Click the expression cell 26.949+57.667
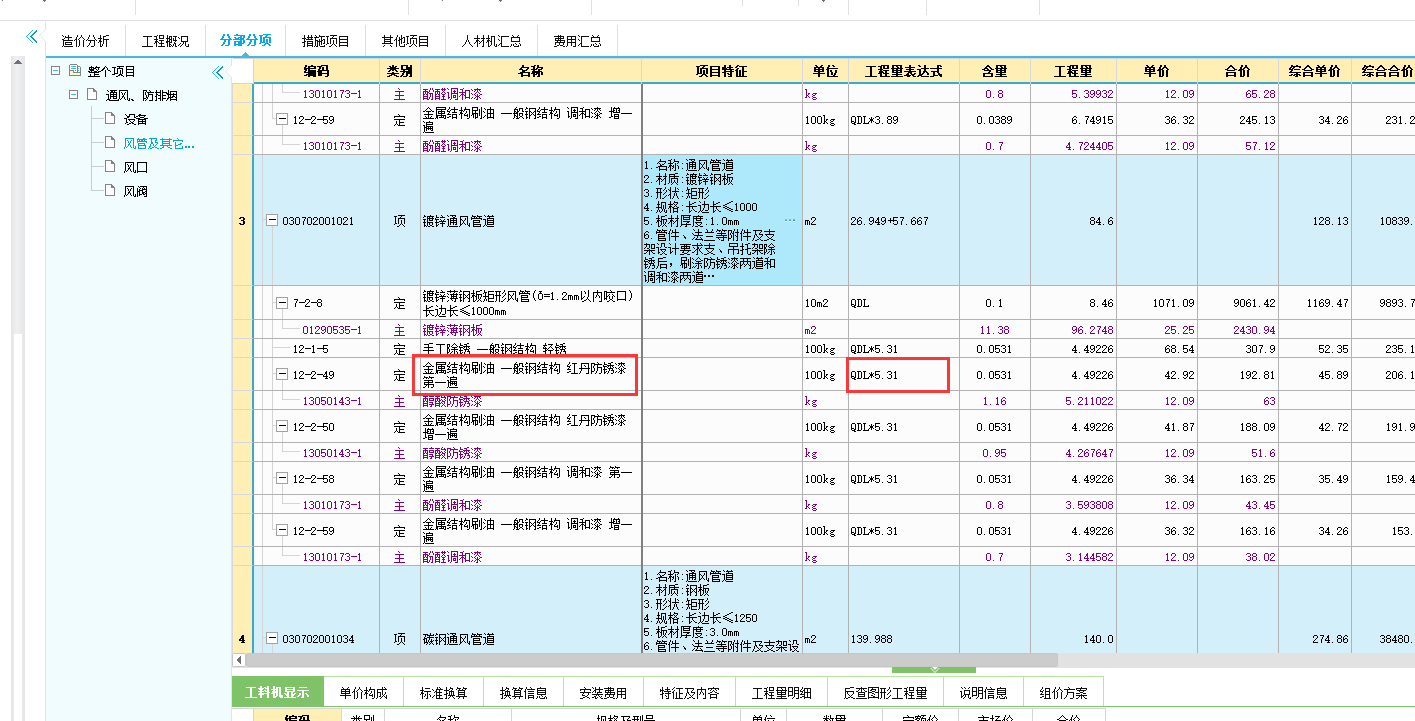1415x721 pixels. 903,221
